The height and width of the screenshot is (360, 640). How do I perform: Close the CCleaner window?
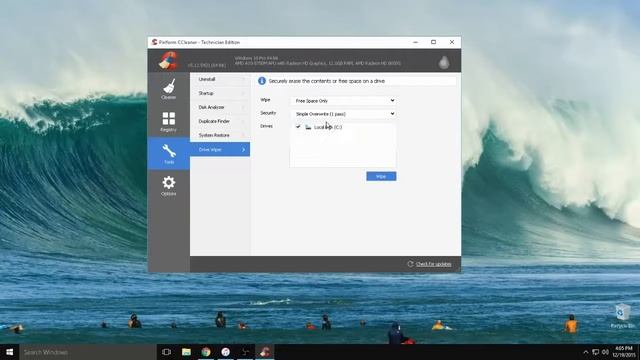coord(452,42)
